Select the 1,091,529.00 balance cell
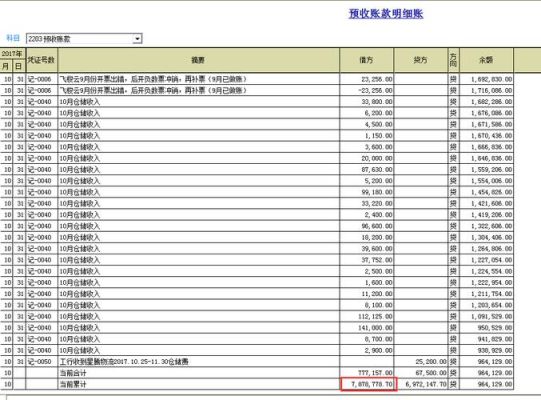 pyautogui.click(x=486, y=316)
